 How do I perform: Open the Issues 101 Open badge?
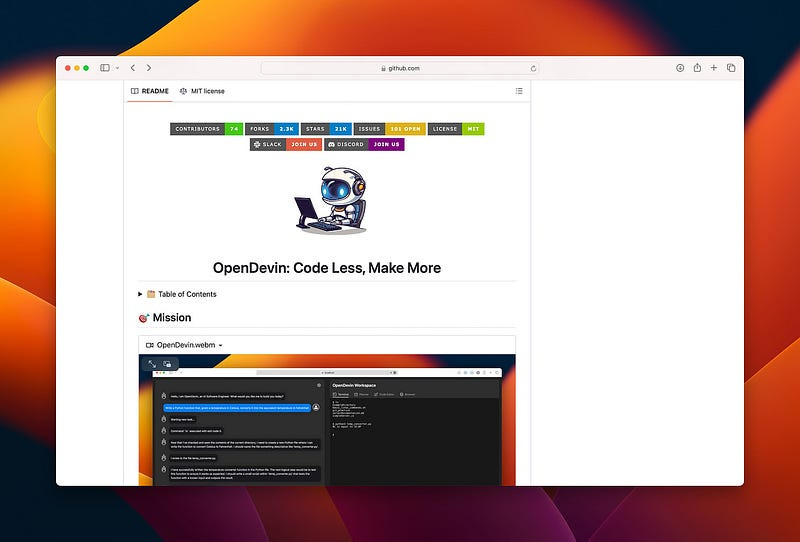(390, 129)
